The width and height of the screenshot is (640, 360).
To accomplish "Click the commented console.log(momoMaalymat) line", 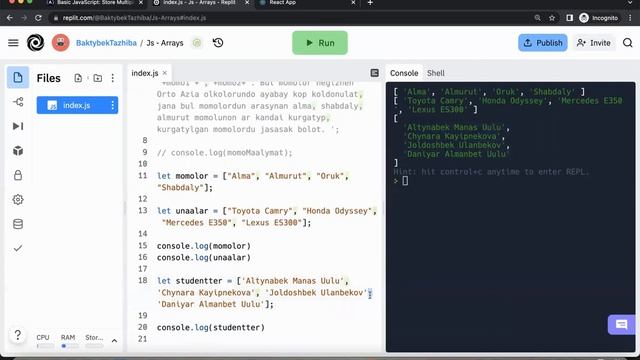I will (x=224, y=153).
